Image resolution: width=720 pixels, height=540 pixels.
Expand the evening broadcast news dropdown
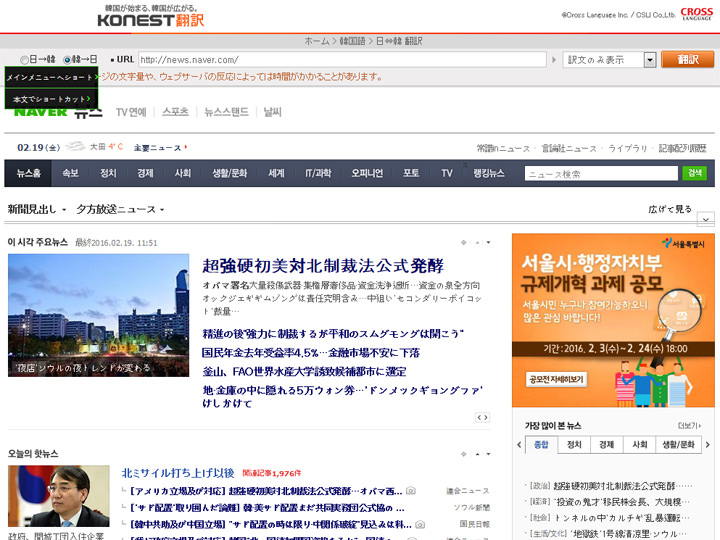point(161,210)
